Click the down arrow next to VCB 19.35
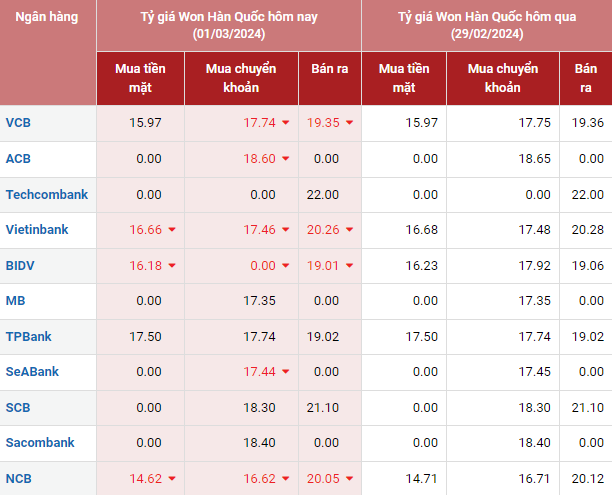The height and width of the screenshot is (495, 612). click(349, 123)
